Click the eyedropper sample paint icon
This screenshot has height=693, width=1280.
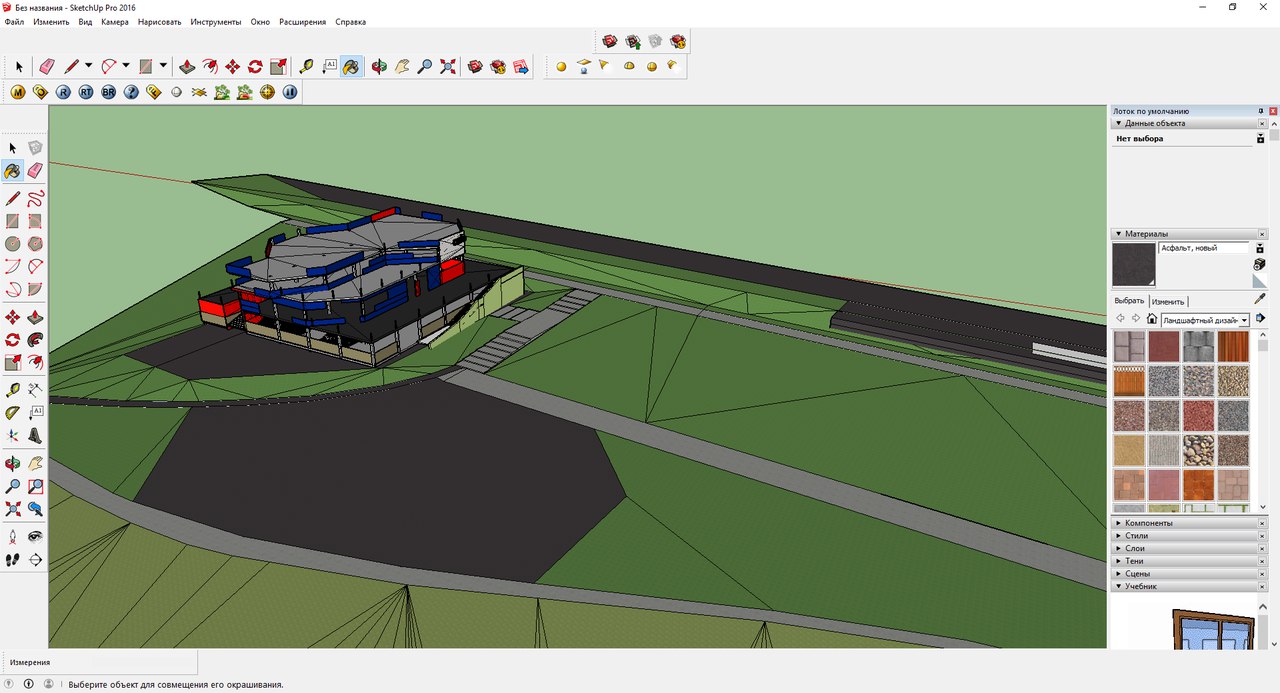pos(1260,299)
